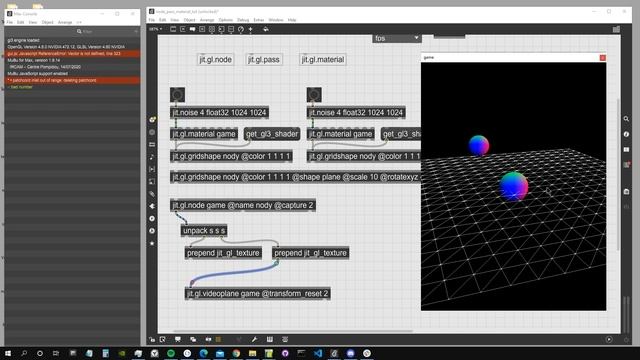Select the jit.gl.videoplane game object
Image resolution: width=640 pixels, height=360 pixels.
[258, 293]
